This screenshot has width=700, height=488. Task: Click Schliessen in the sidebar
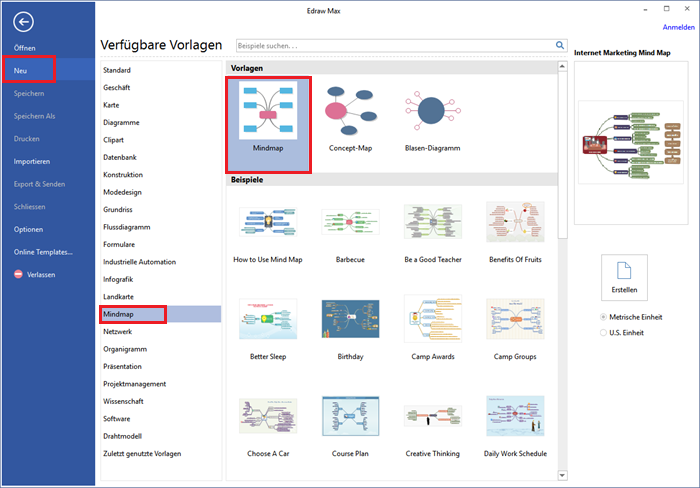[x=29, y=207]
